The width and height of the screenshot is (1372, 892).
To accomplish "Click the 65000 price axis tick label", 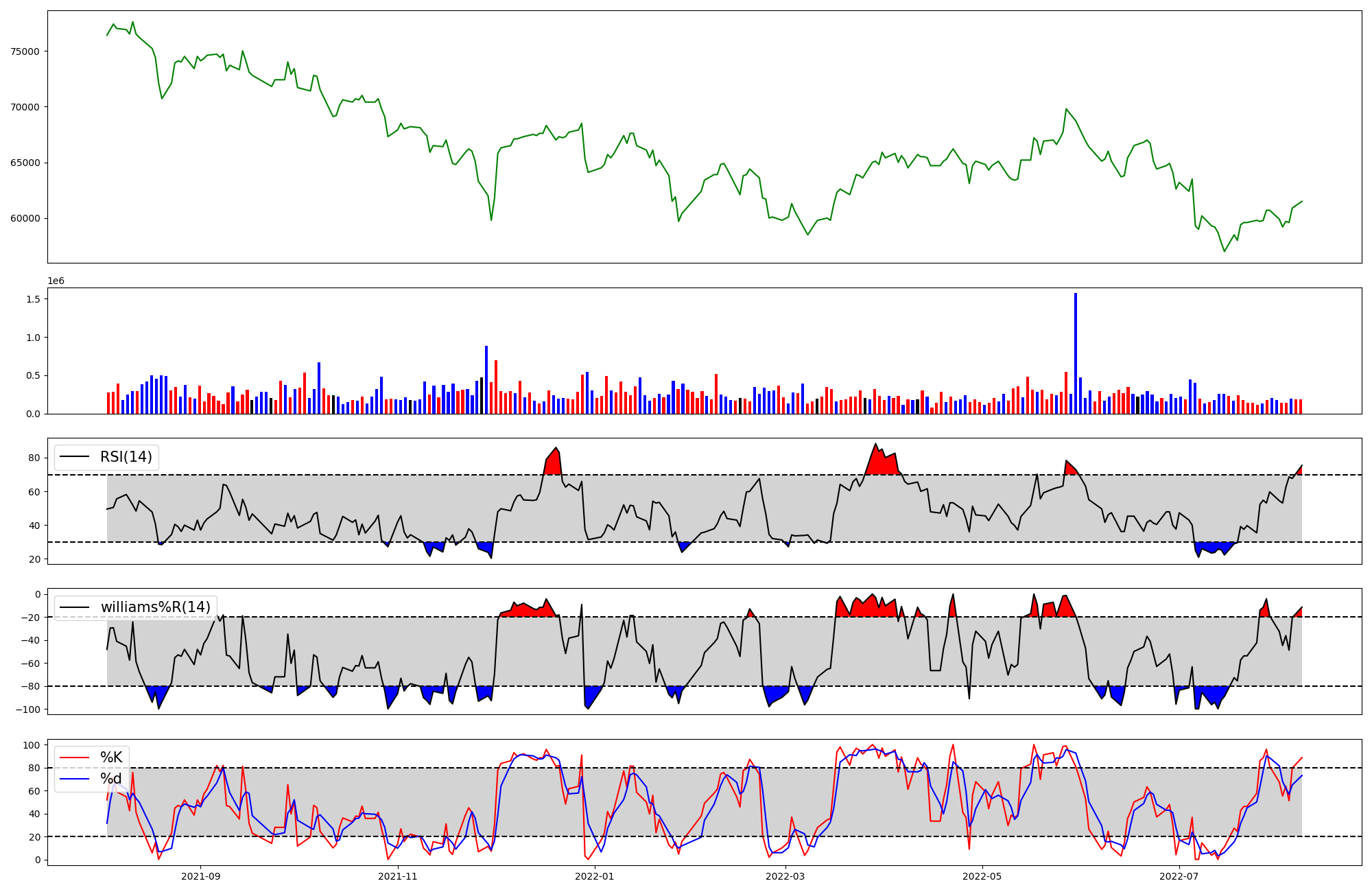I will pyautogui.click(x=25, y=163).
